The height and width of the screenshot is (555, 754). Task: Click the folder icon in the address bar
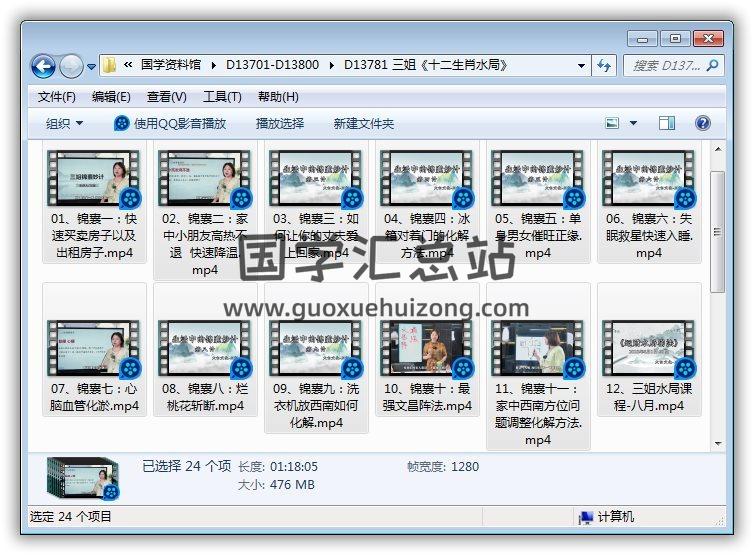pyautogui.click(x=110, y=65)
